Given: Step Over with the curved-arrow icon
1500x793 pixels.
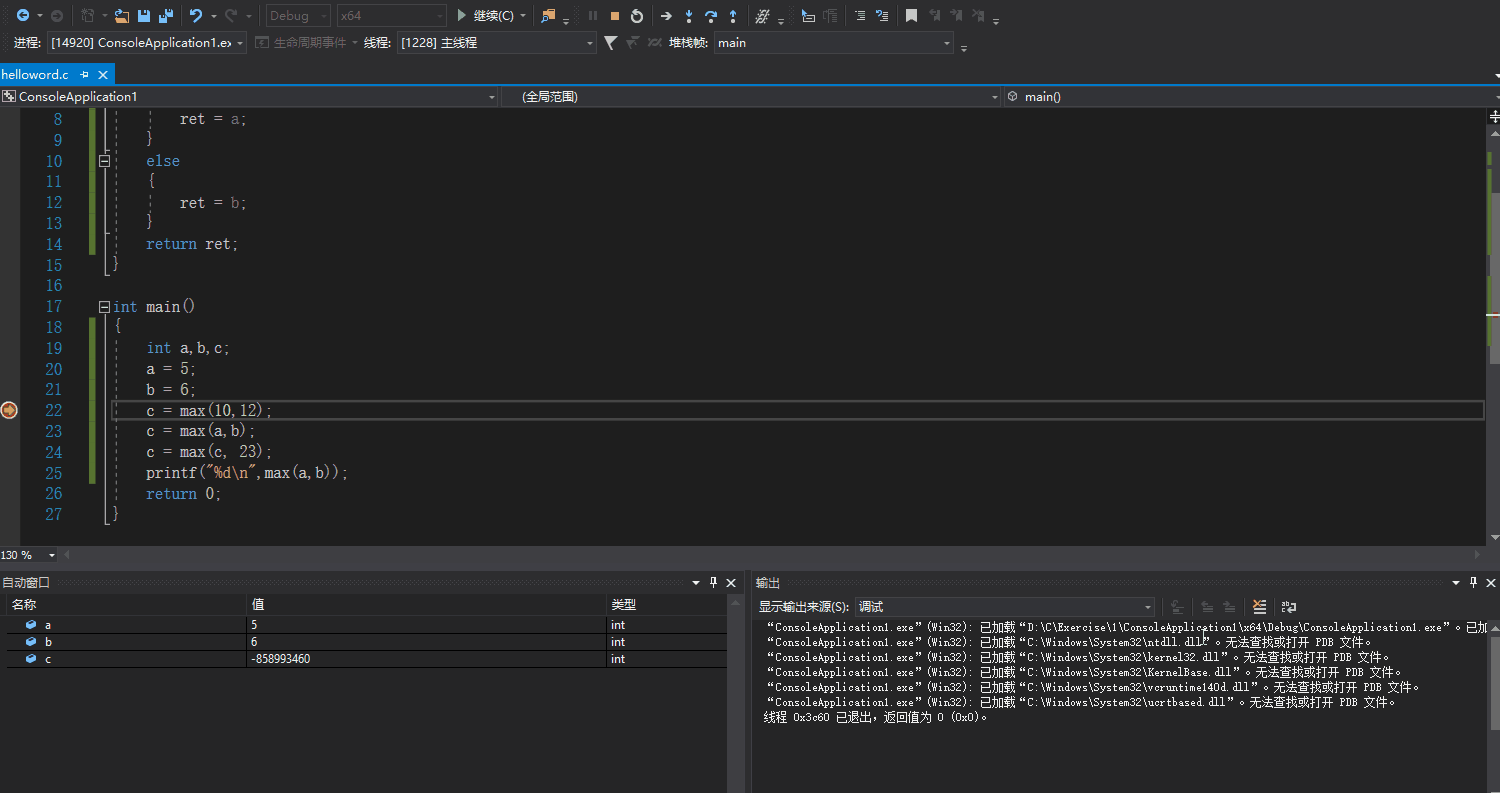Looking at the screenshot, I should coord(711,16).
